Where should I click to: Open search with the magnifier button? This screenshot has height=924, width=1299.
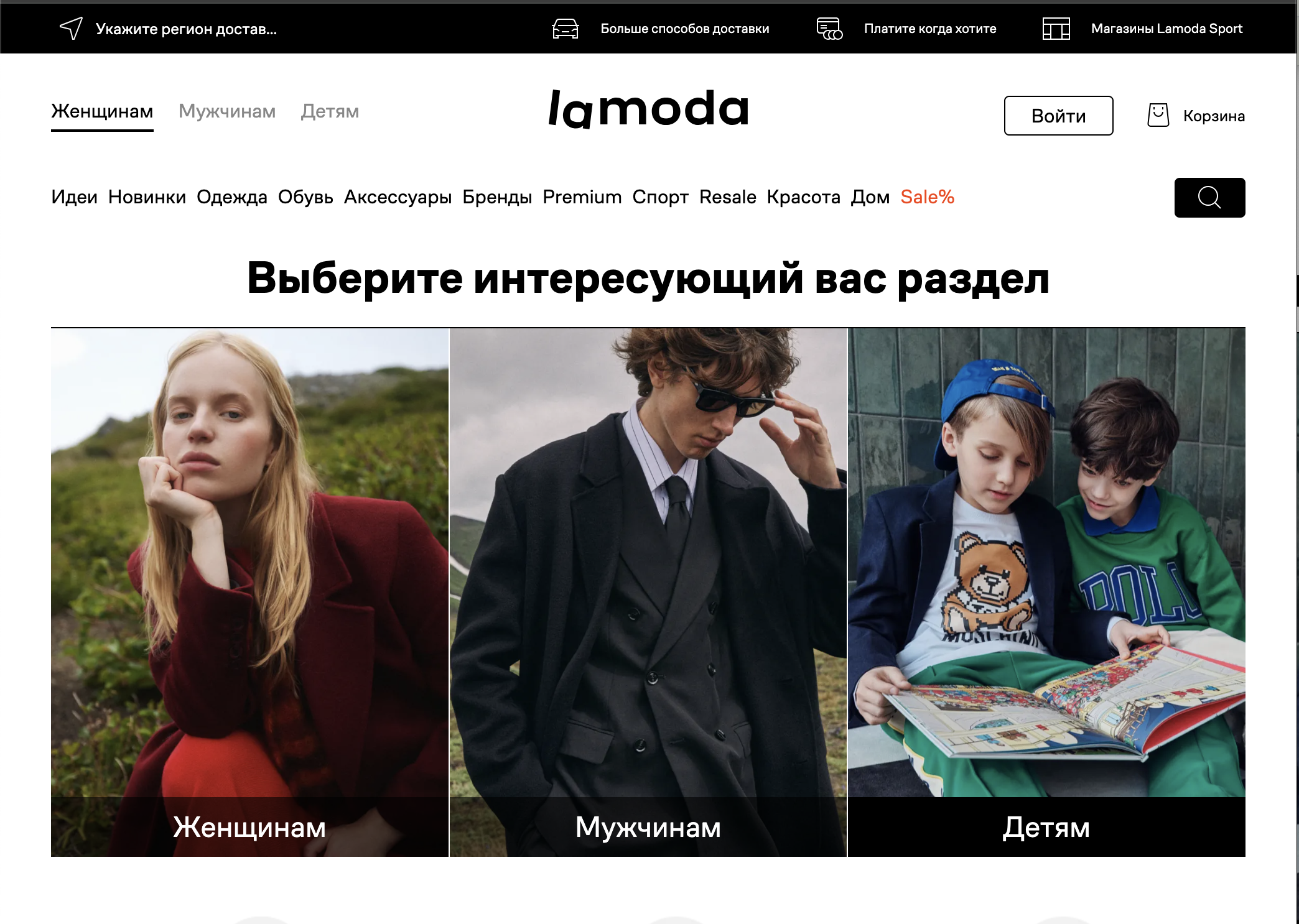(1209, 198)
